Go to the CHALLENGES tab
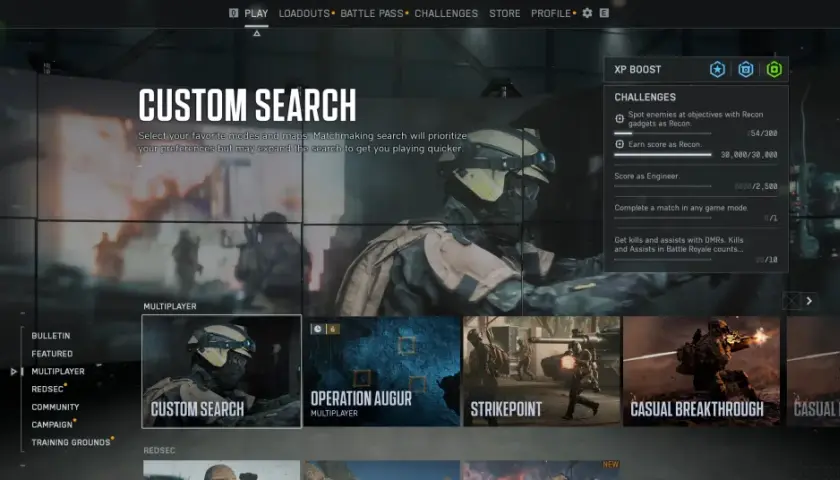This screenshot has width=840, height=480. [x=446, y=13]
